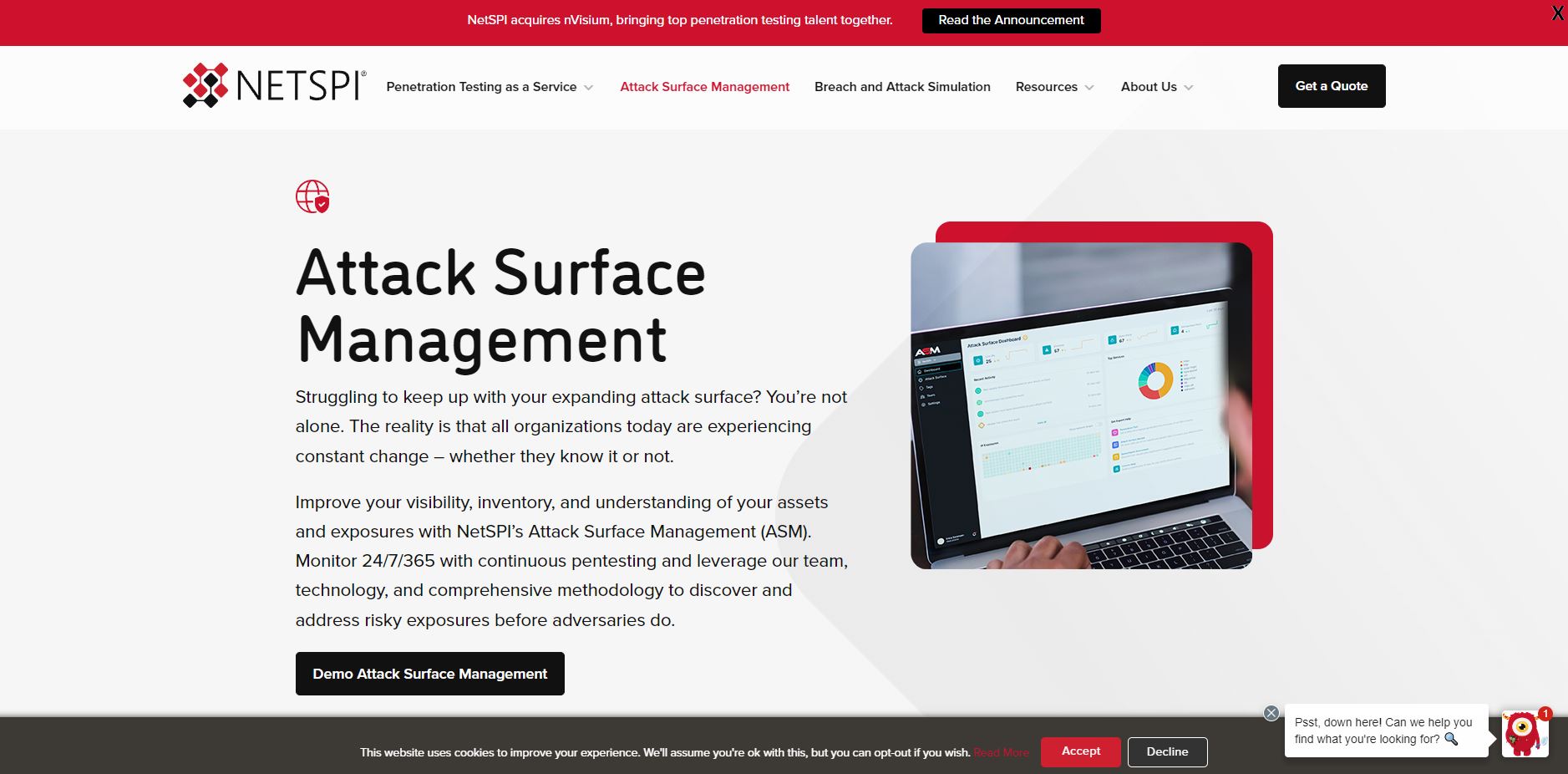Image resolution: width=1568 pixels, height=774 pixels.
Task: Open the Resources menu item
Action: click(x=1046, y=87)
